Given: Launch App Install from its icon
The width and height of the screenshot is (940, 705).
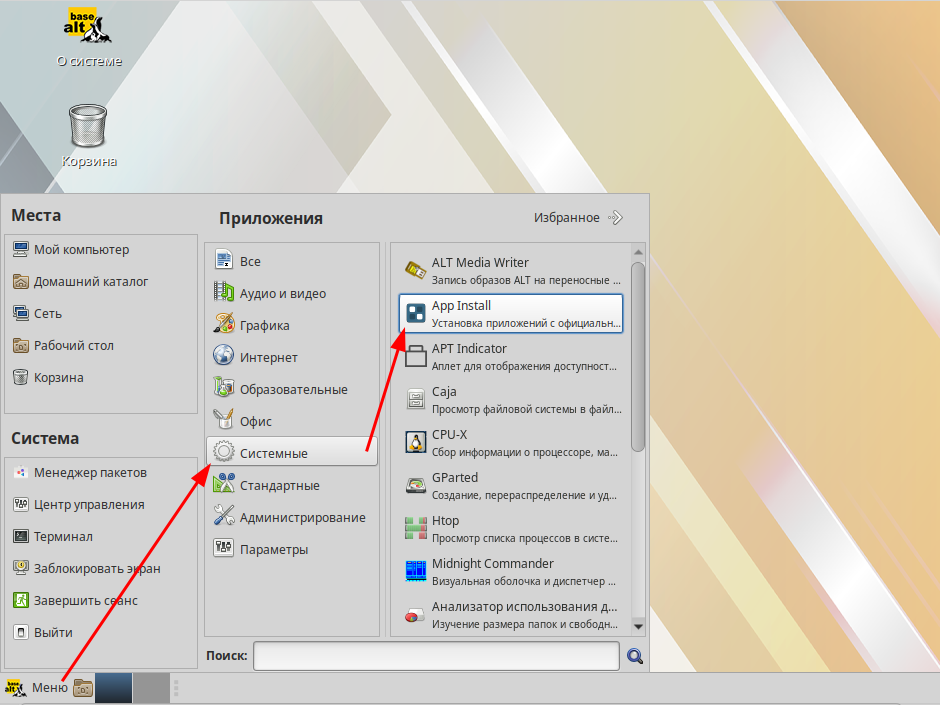Looking at the screenshot, I should 415,313.
